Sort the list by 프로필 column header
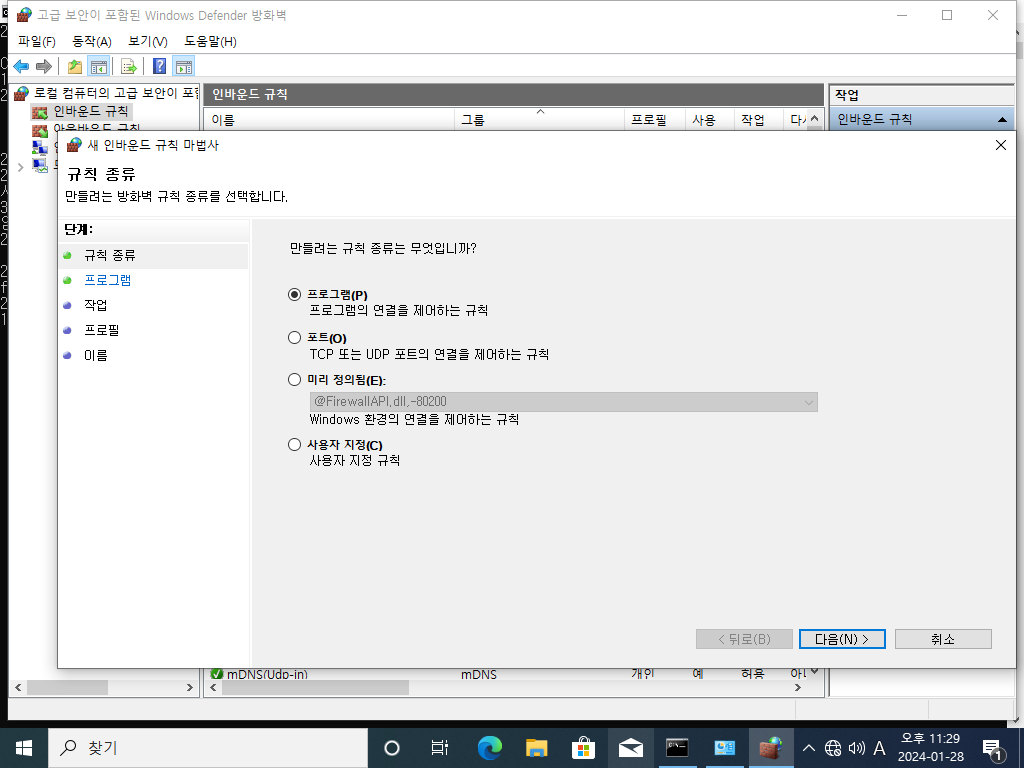Image resolution: width=1024 pixels, height=768 pixels. 654,120
